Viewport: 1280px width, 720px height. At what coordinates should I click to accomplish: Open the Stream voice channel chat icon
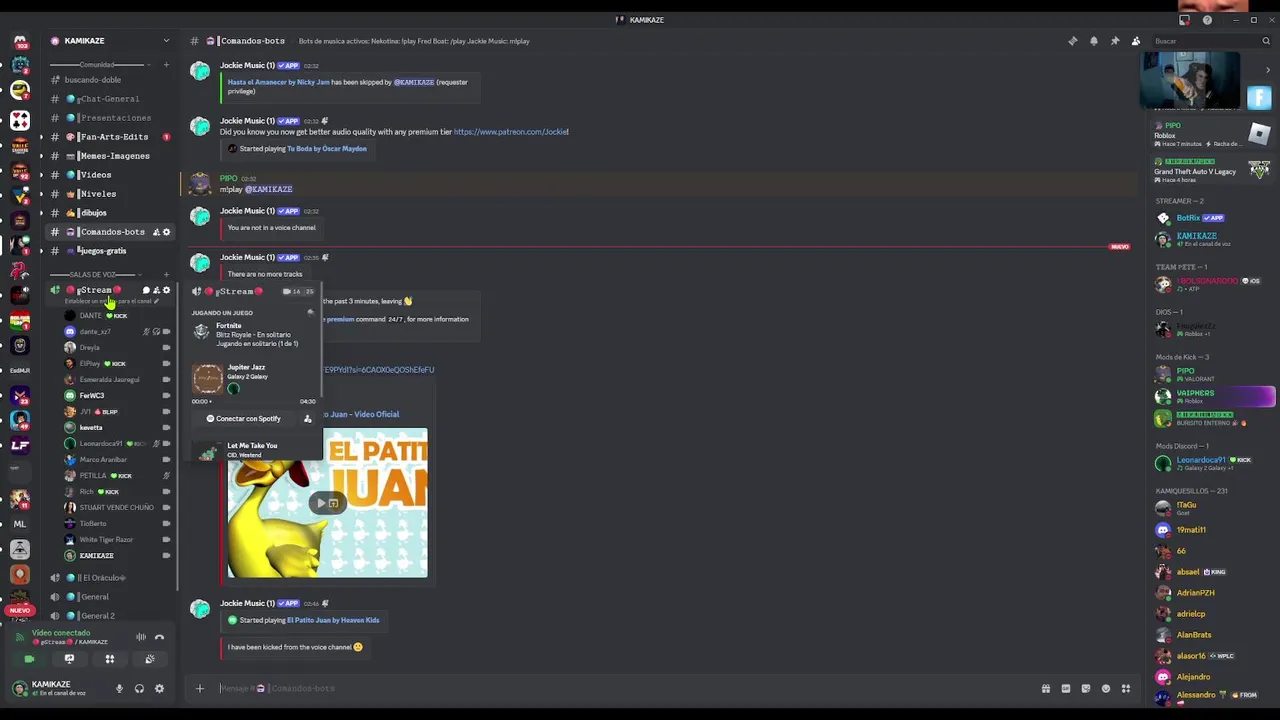(x=146, y=290)
